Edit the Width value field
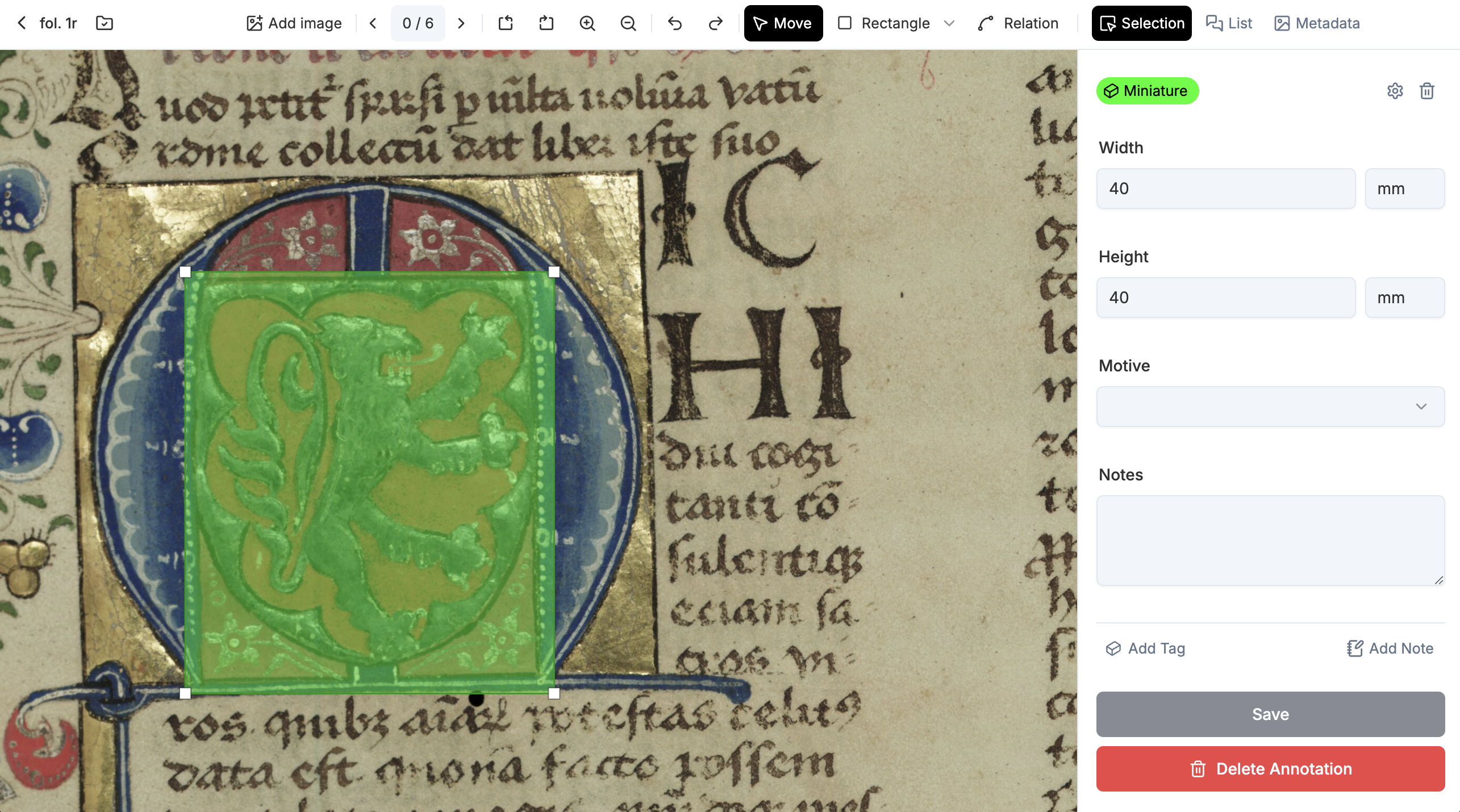 1225,189
